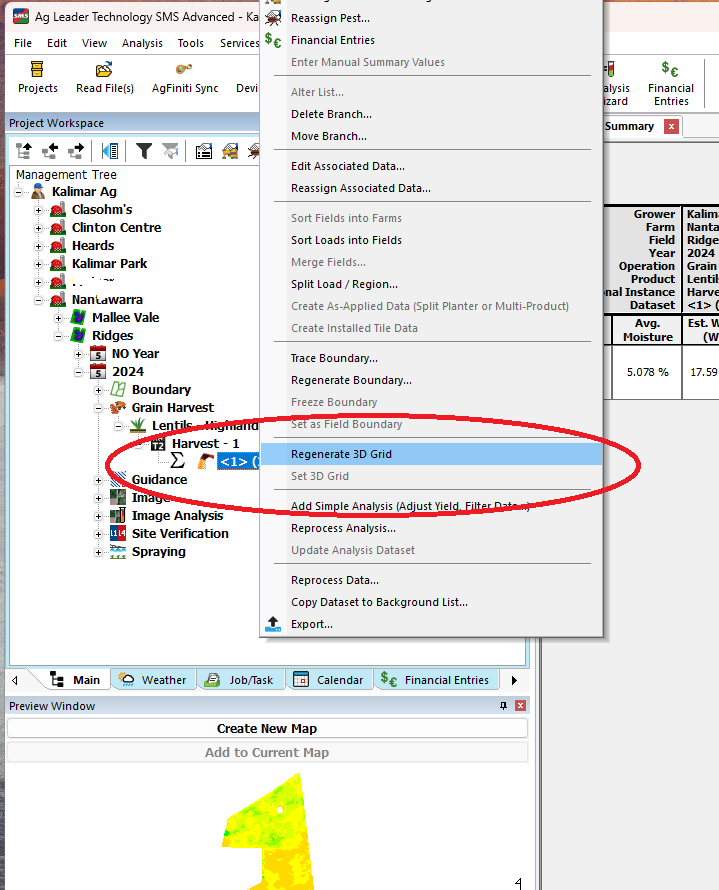Click the Read File(s) icon
Image resolution: width=719 pixels, height=890 pixels.
pos(104,69)
